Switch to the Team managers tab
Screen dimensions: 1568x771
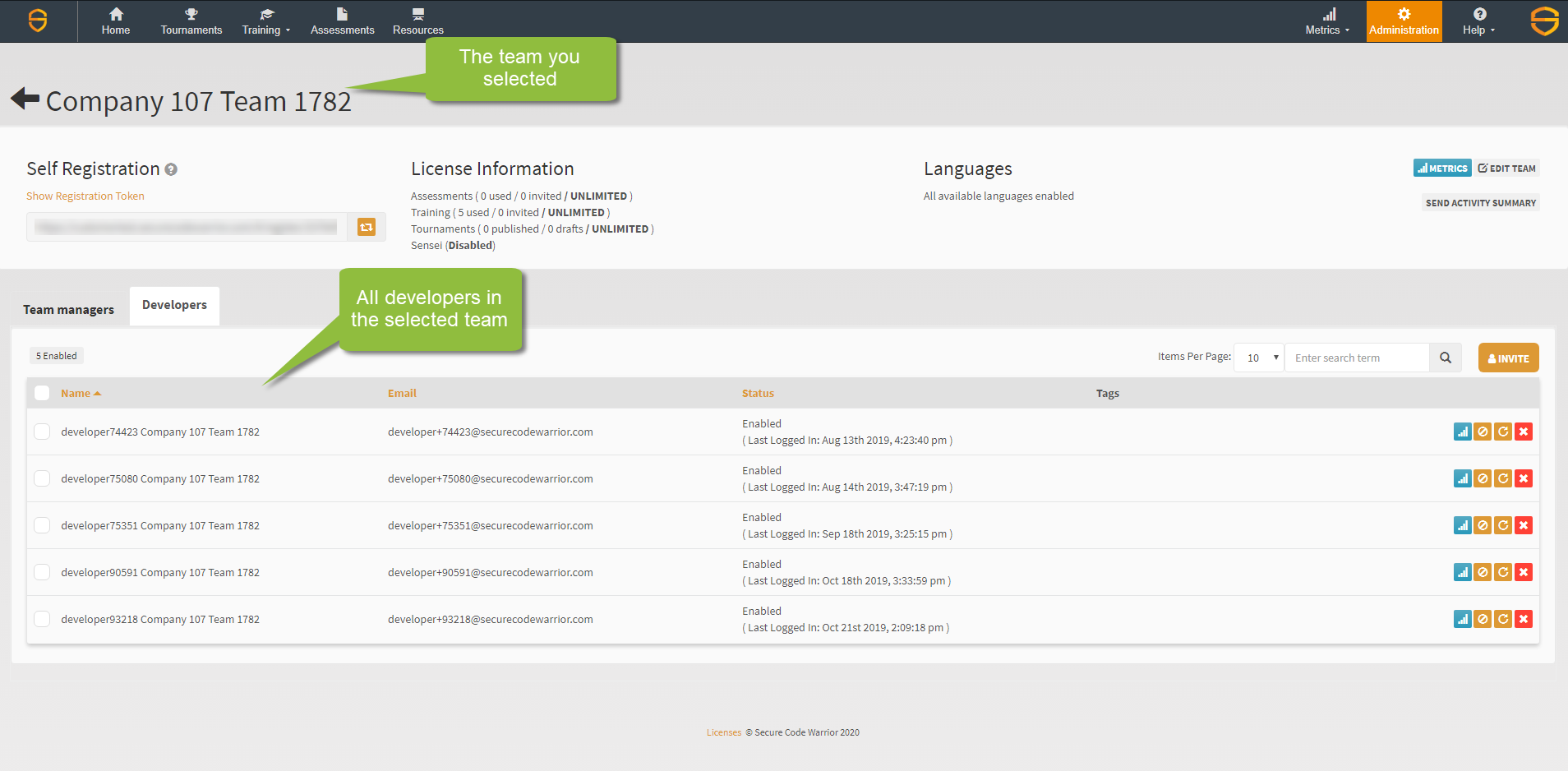[x=68, y=309]
